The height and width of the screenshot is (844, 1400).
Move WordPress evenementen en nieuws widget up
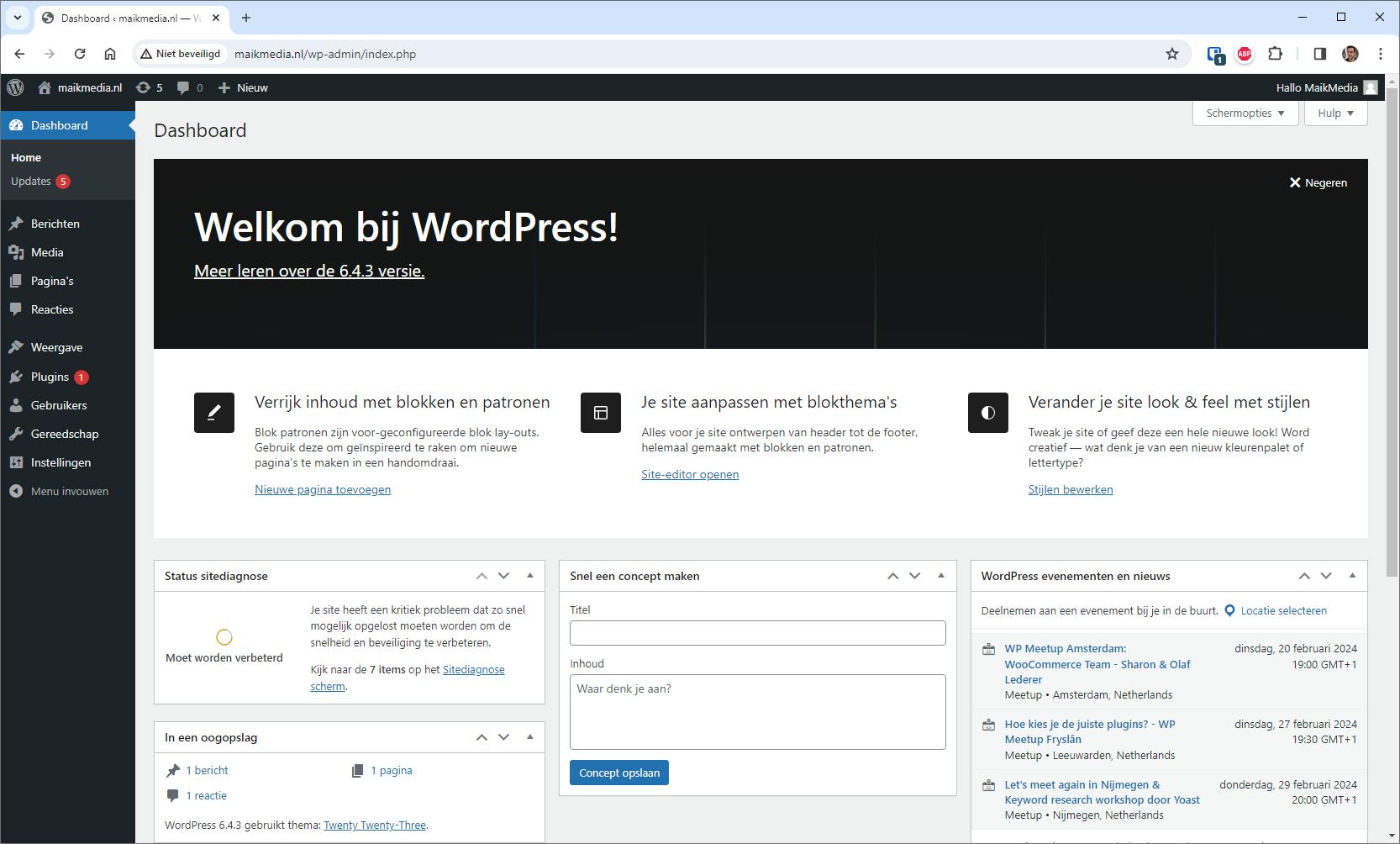tap(1304, 576)
